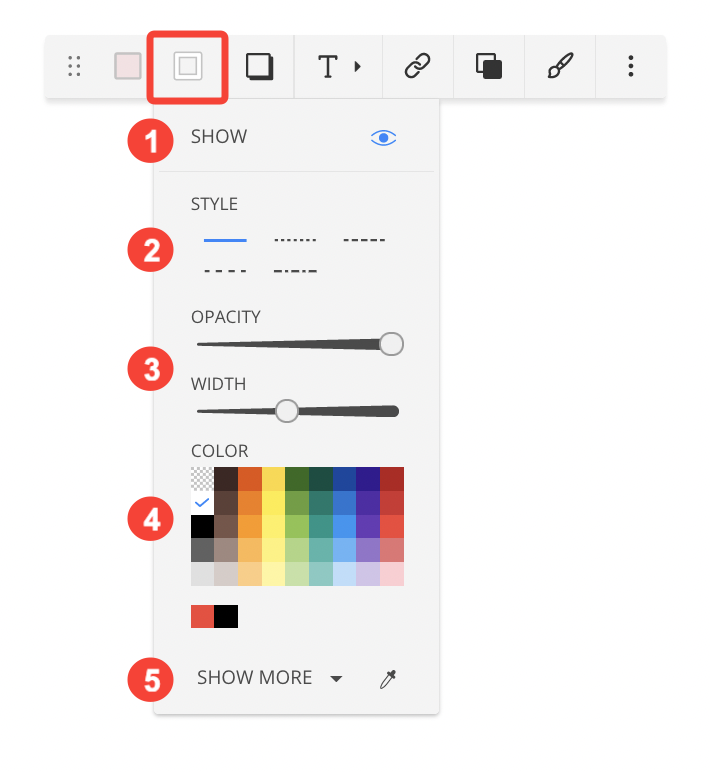Open the pink fill color tool
Image resolution: width=710 pixels, height=772 pixels.
click(128, 66)
